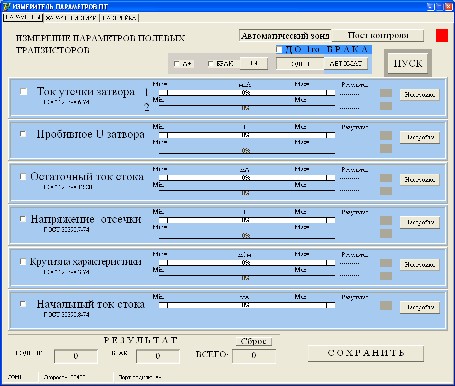Click the white progress bar in Крутизна характеристики row
Image resolution: width=455 pixels, height=386 pixels.
coord(247,263)
